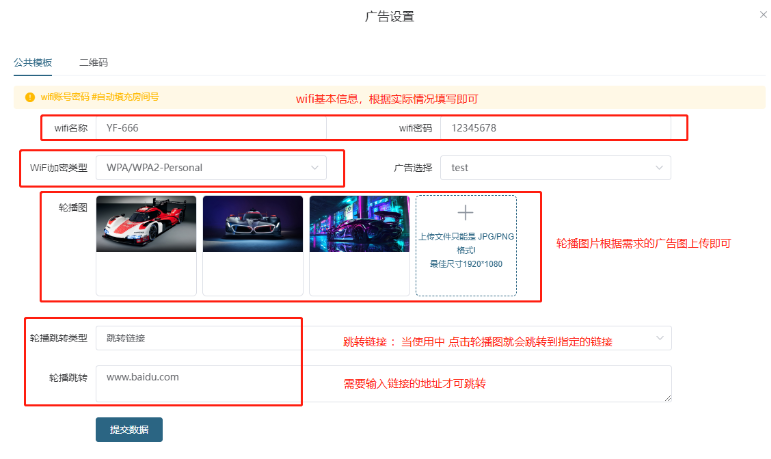Screen dimensions: 771x459
Task: Click the 轮播跳转 textarea with www.baidu.com
Action: pyautogui.click(x=380, y=383)
